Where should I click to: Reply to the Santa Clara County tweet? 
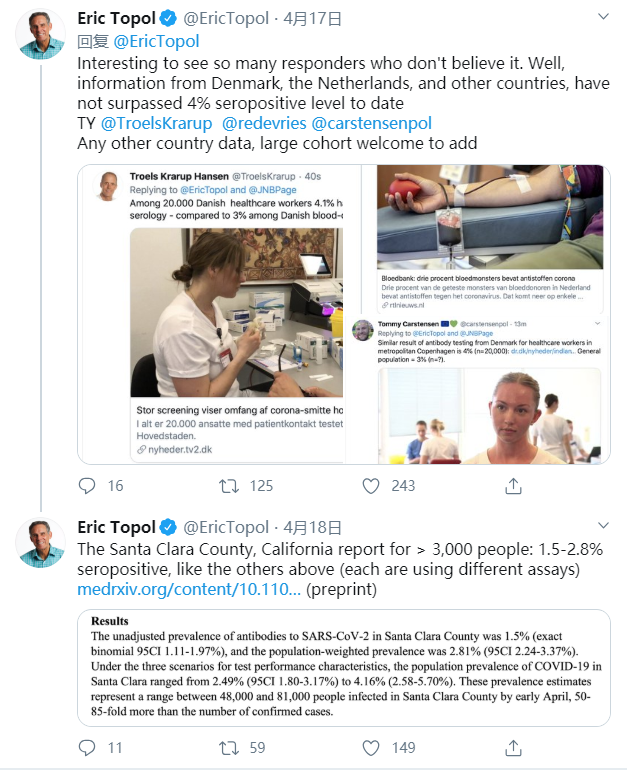pyautogui.click(x=87, y=747)
